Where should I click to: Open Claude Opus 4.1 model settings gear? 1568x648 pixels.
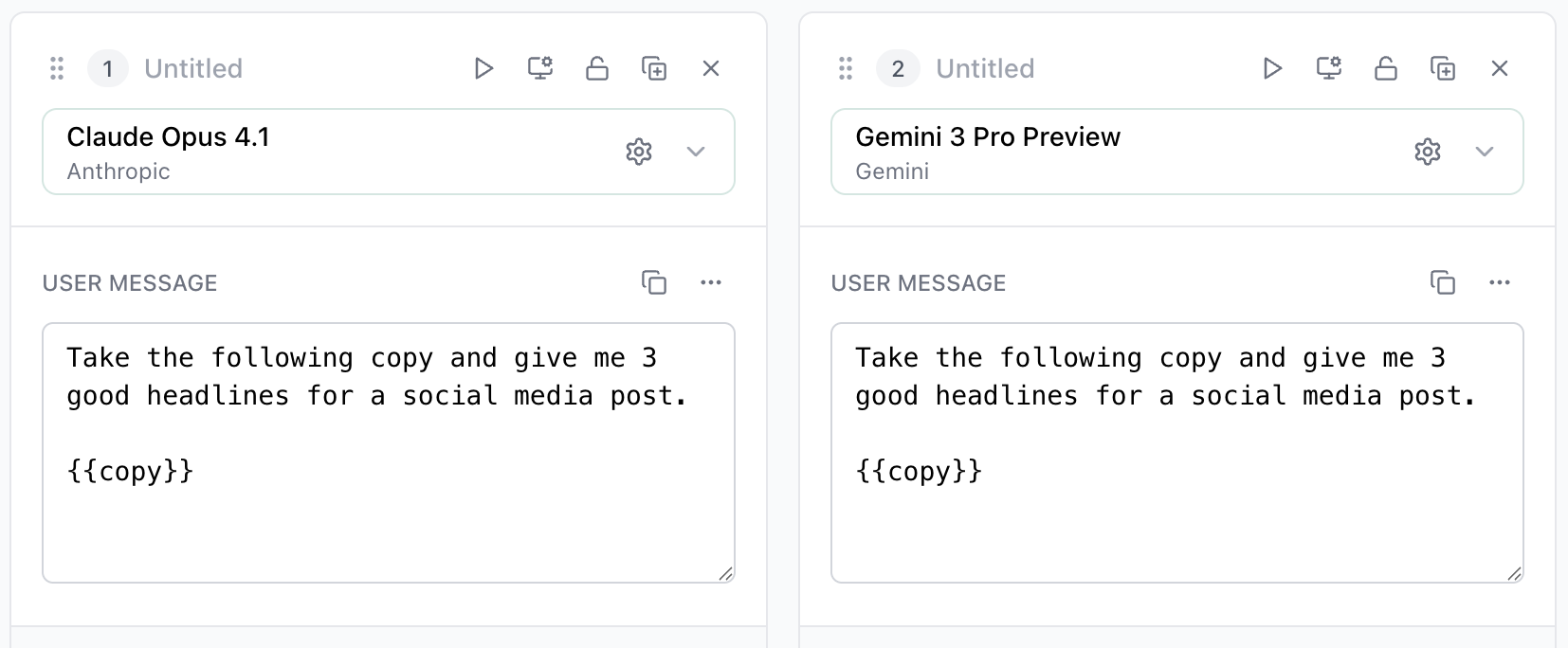point(639,152)
